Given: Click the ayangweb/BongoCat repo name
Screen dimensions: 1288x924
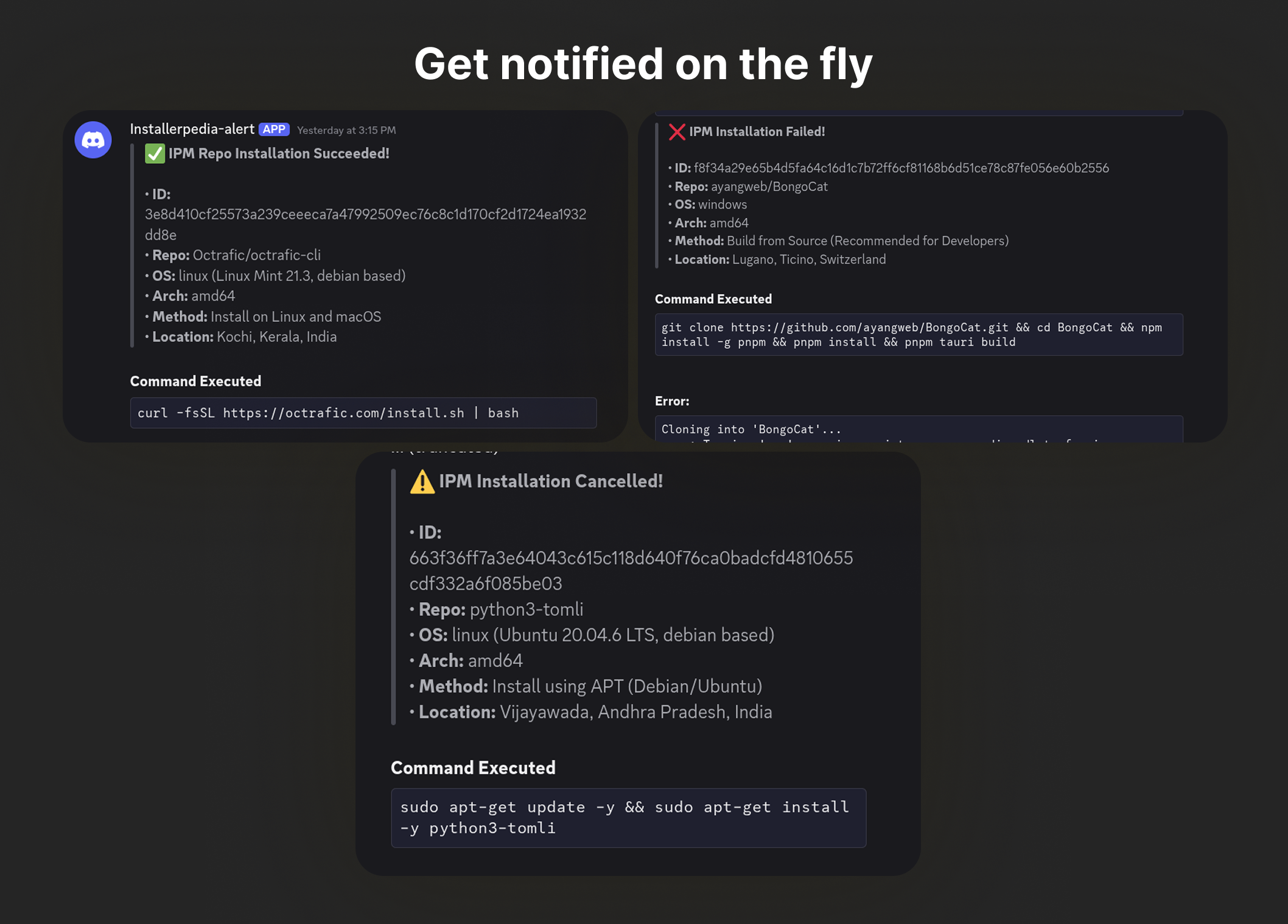Looking at the screenshot, I should (769, 186).
